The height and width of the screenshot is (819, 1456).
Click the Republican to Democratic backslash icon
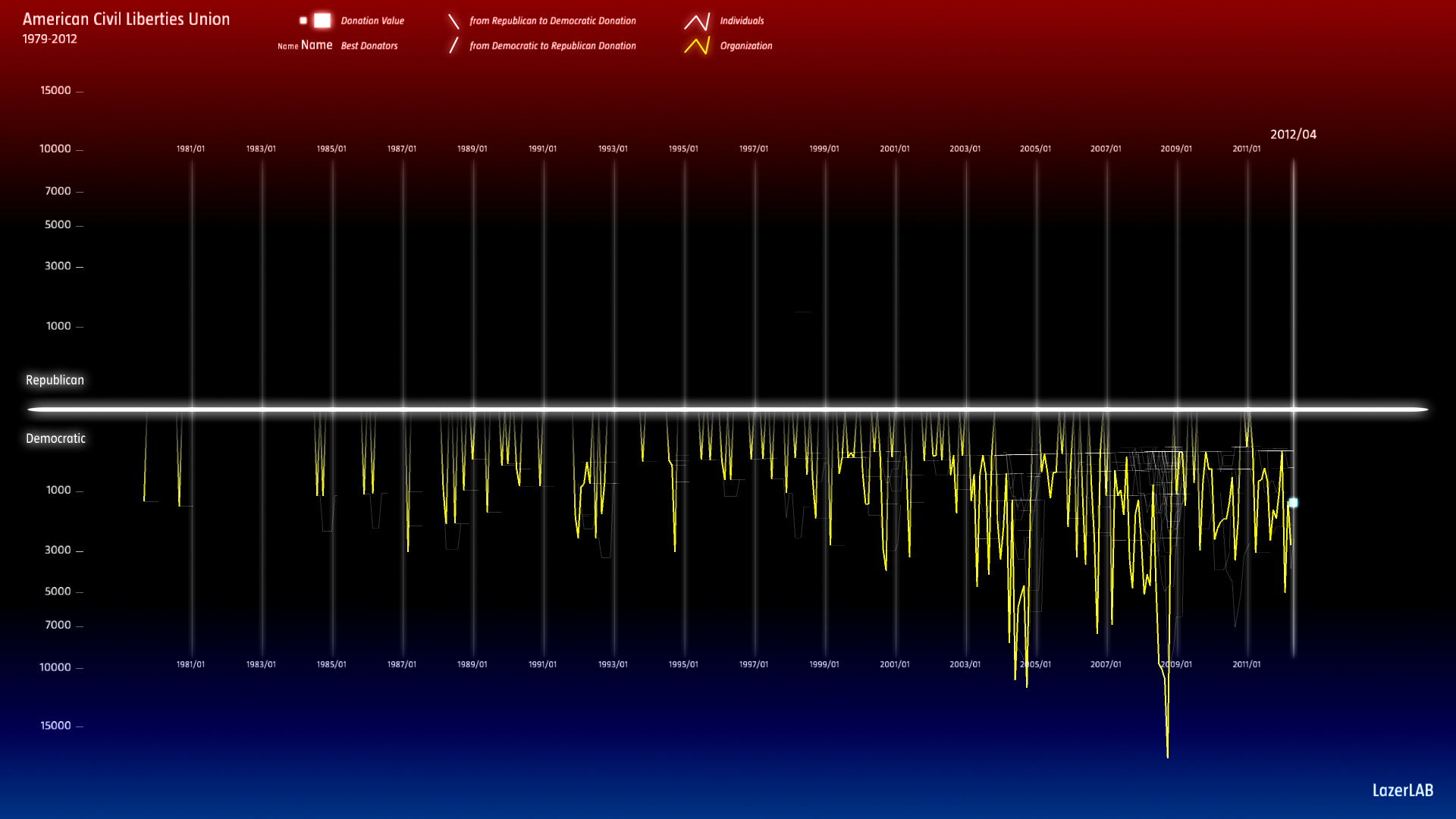pos(453,21)
